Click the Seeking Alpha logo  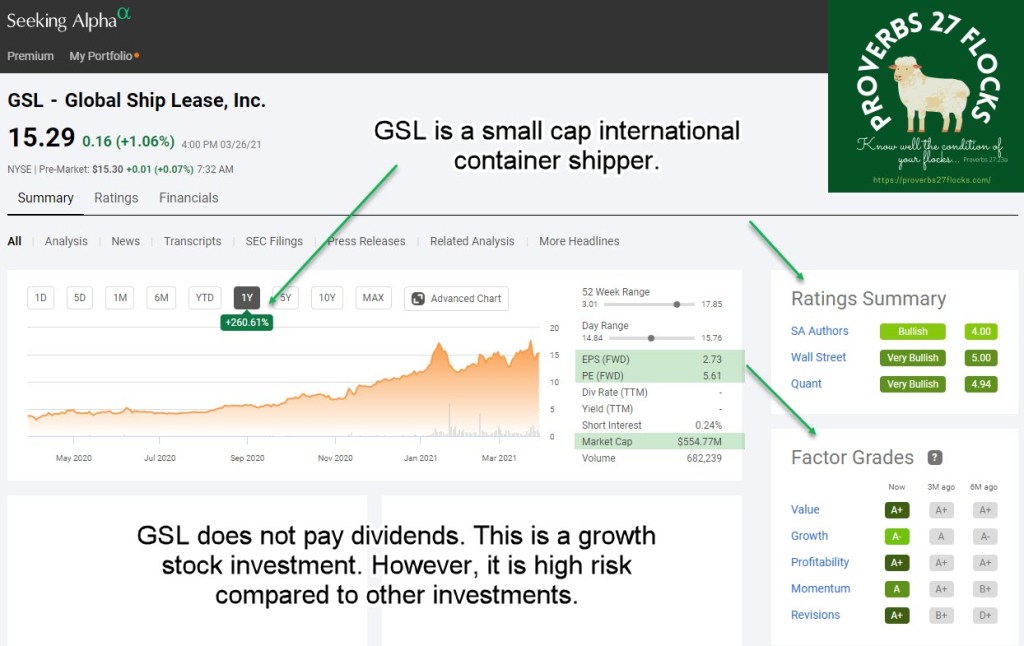68,19
